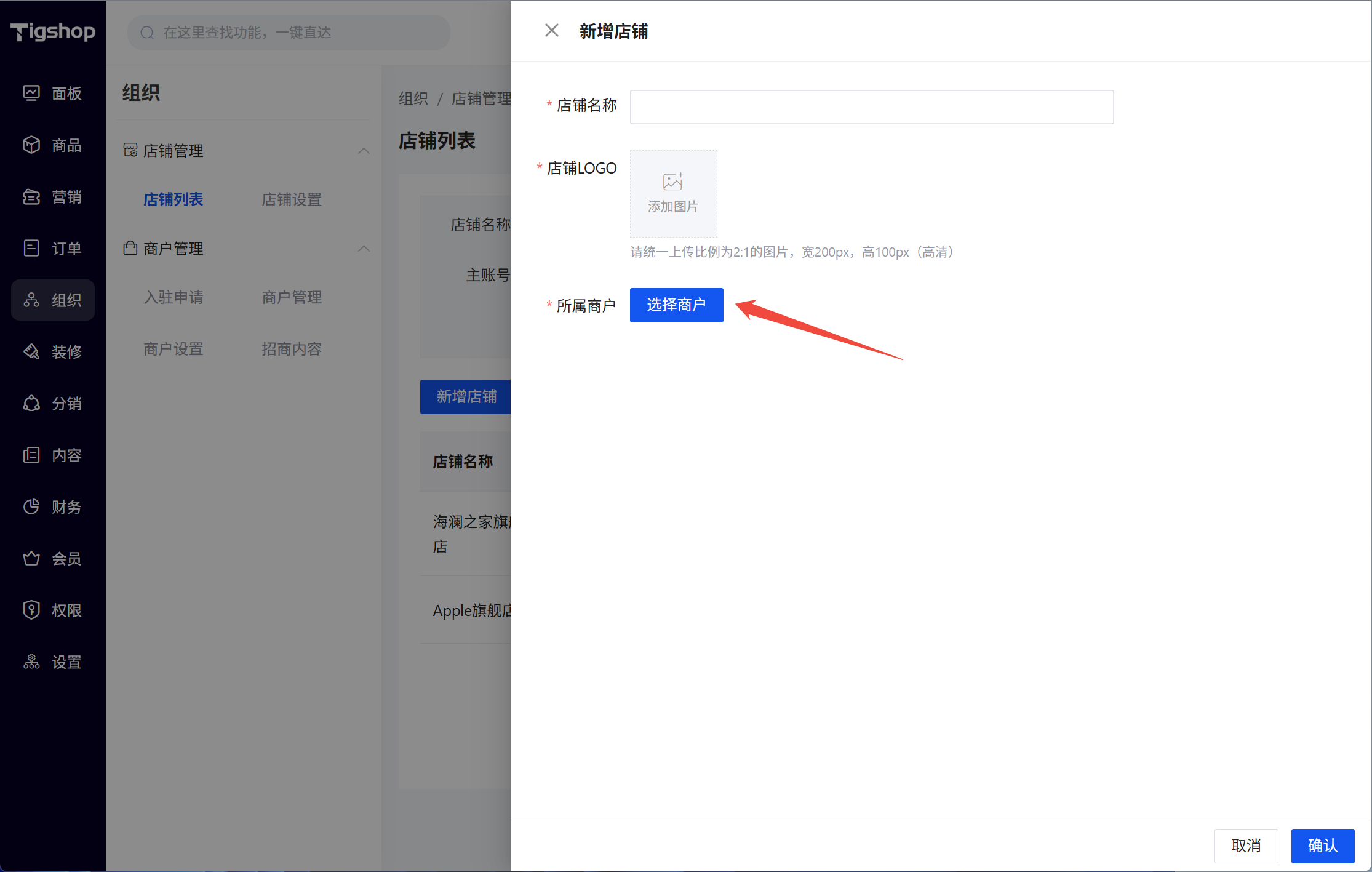Open the 店铺设置 submenu item
This screenshot has width=1372, height=872.
click(292, 199)
